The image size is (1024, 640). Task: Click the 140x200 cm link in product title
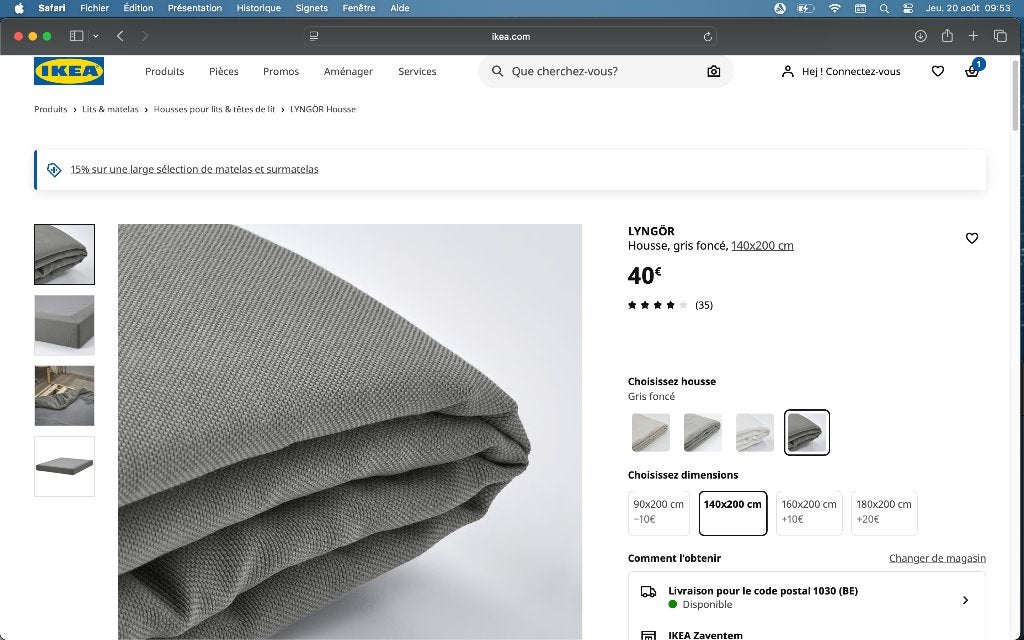[x=762, y=246]
